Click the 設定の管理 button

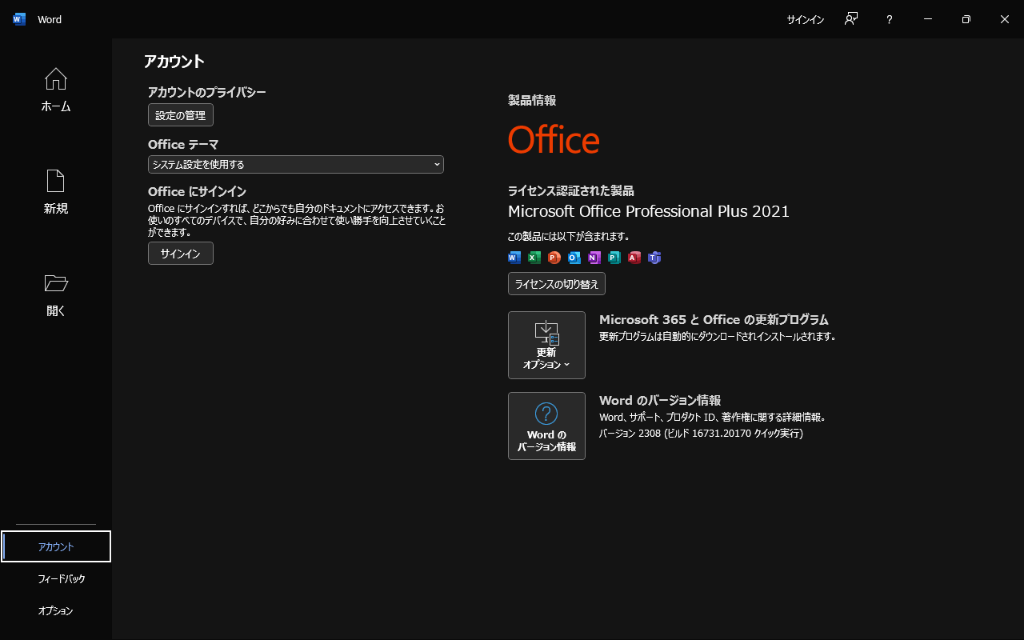pos(181,115)
